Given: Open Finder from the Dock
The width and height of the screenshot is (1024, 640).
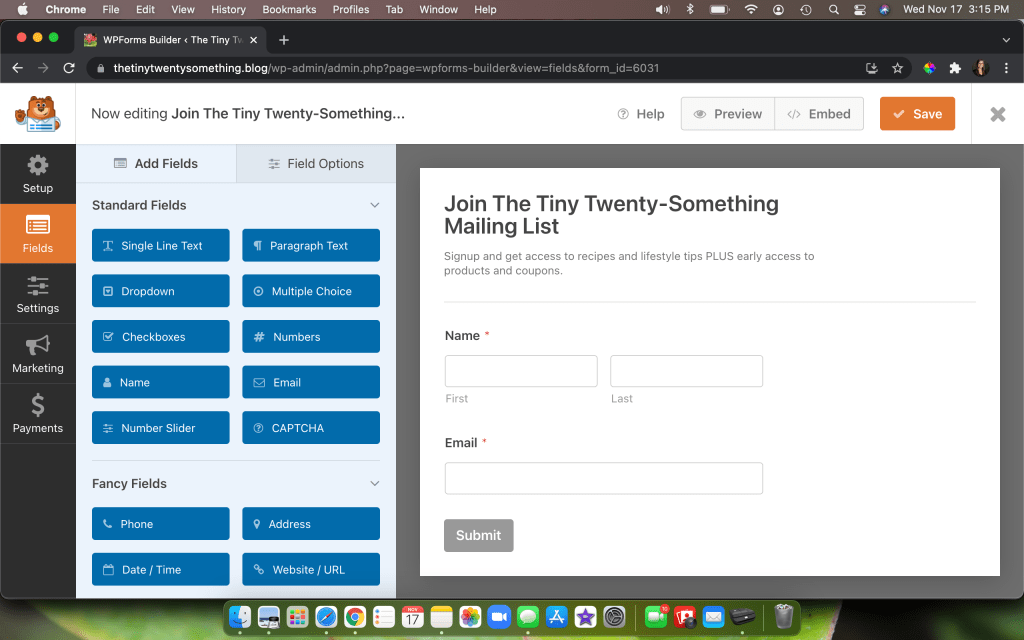Looking at the screenshot, I should 240,617.
